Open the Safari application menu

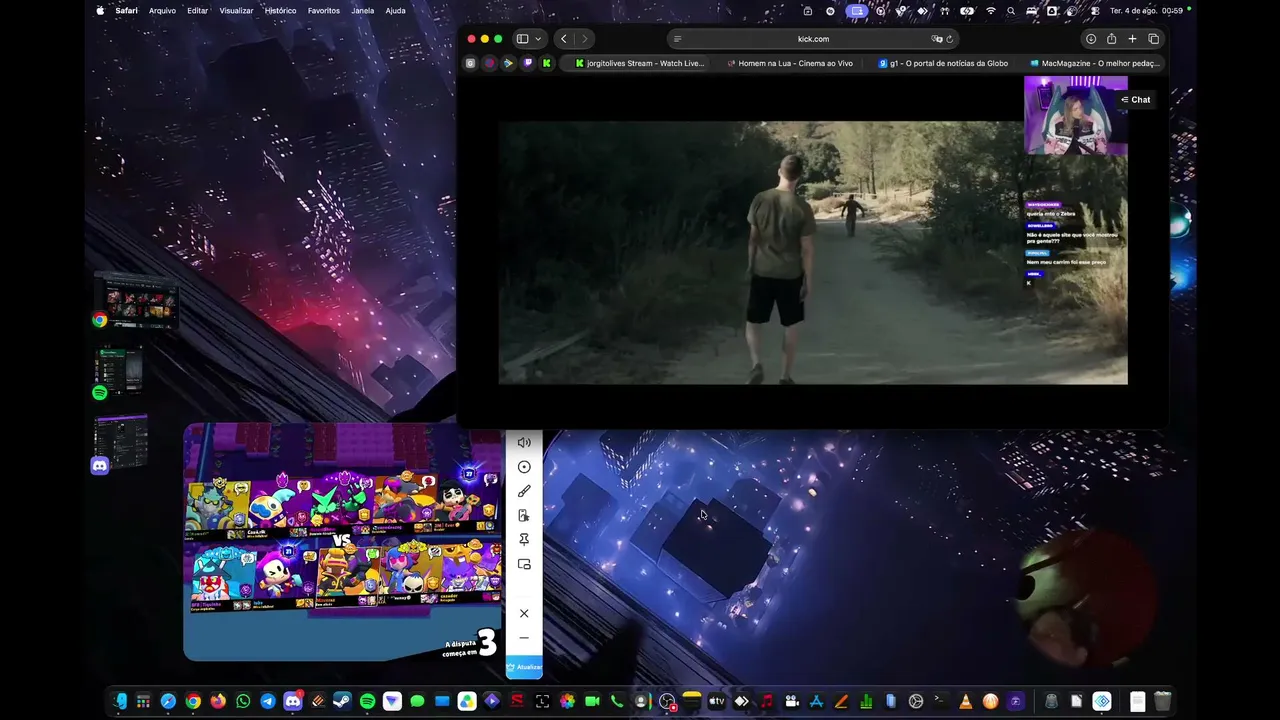click(x=126, y=11)
